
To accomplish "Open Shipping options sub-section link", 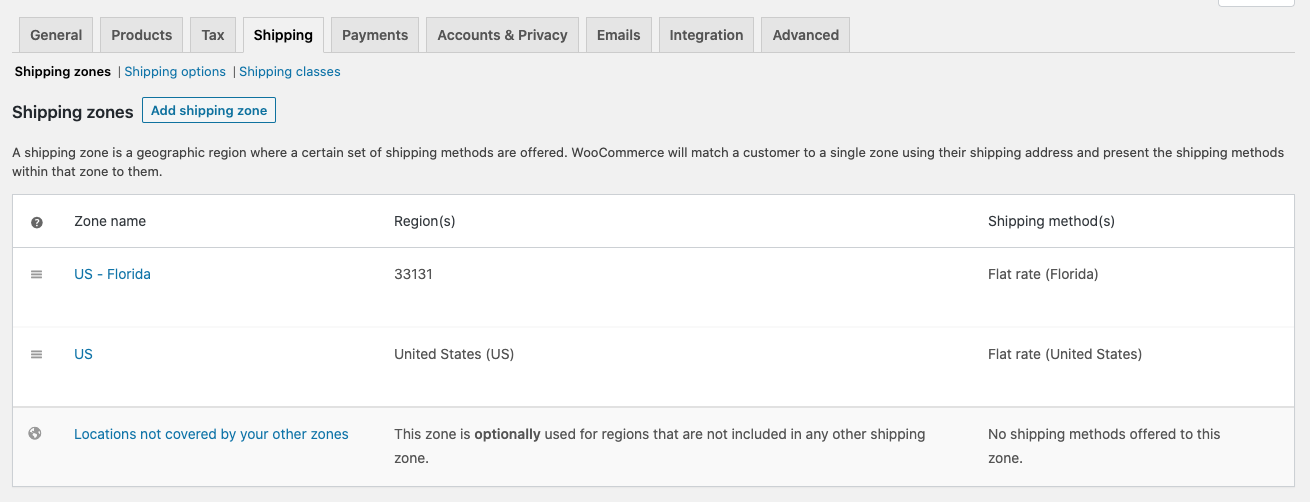I will pos(175,72).
